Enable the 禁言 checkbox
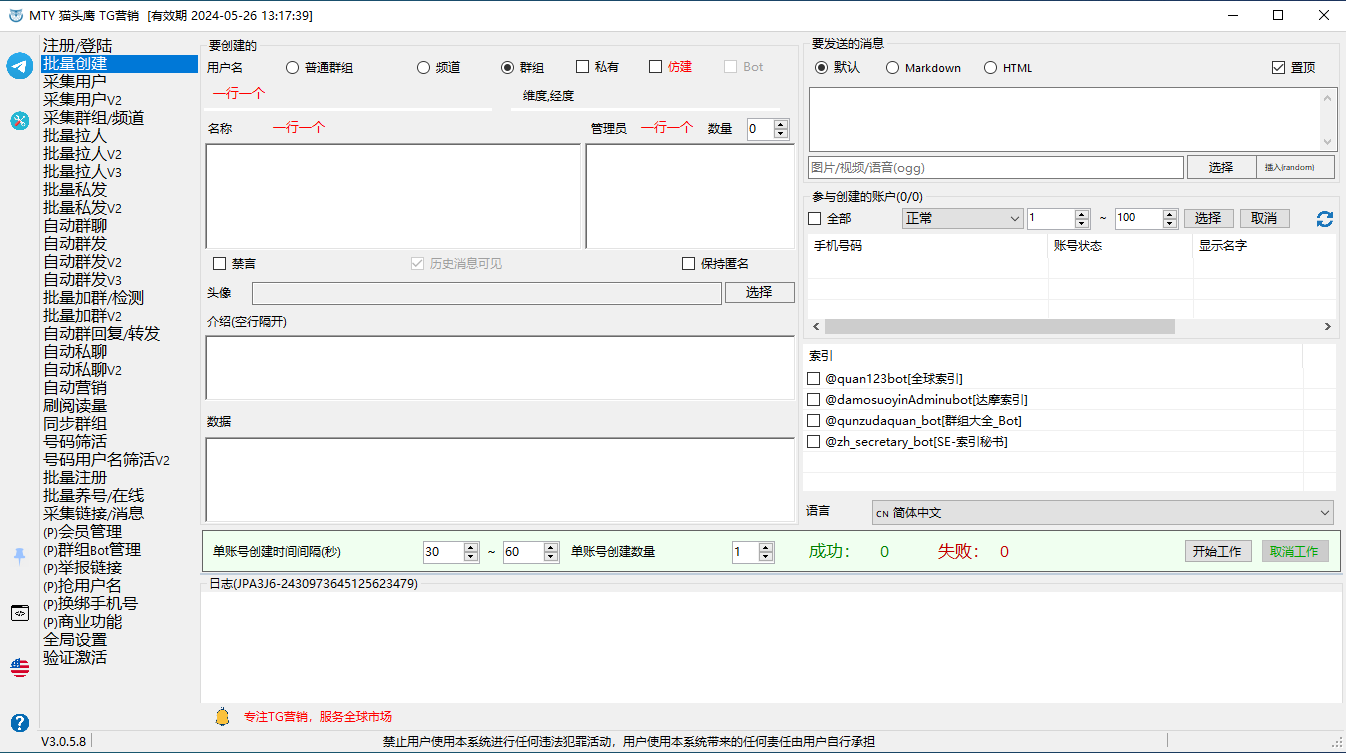 point(220,264)
